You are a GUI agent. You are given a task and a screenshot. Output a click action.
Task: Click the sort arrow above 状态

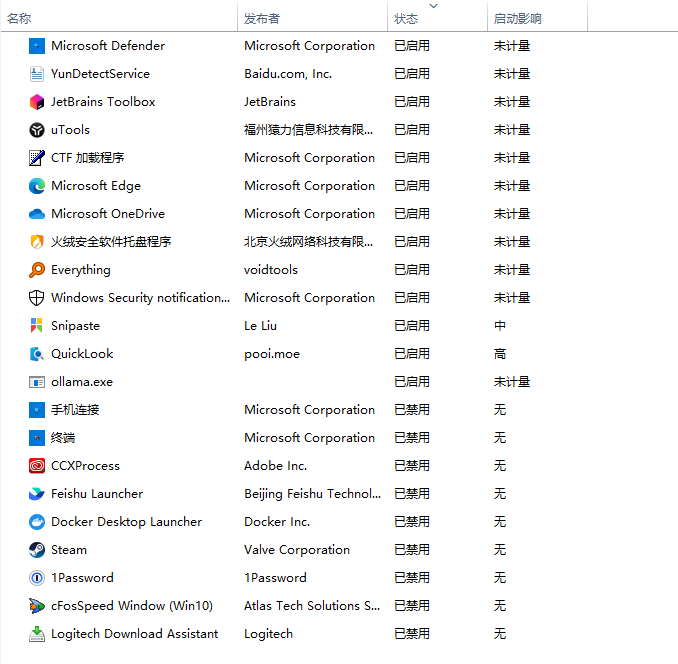(x=433, y=6)
